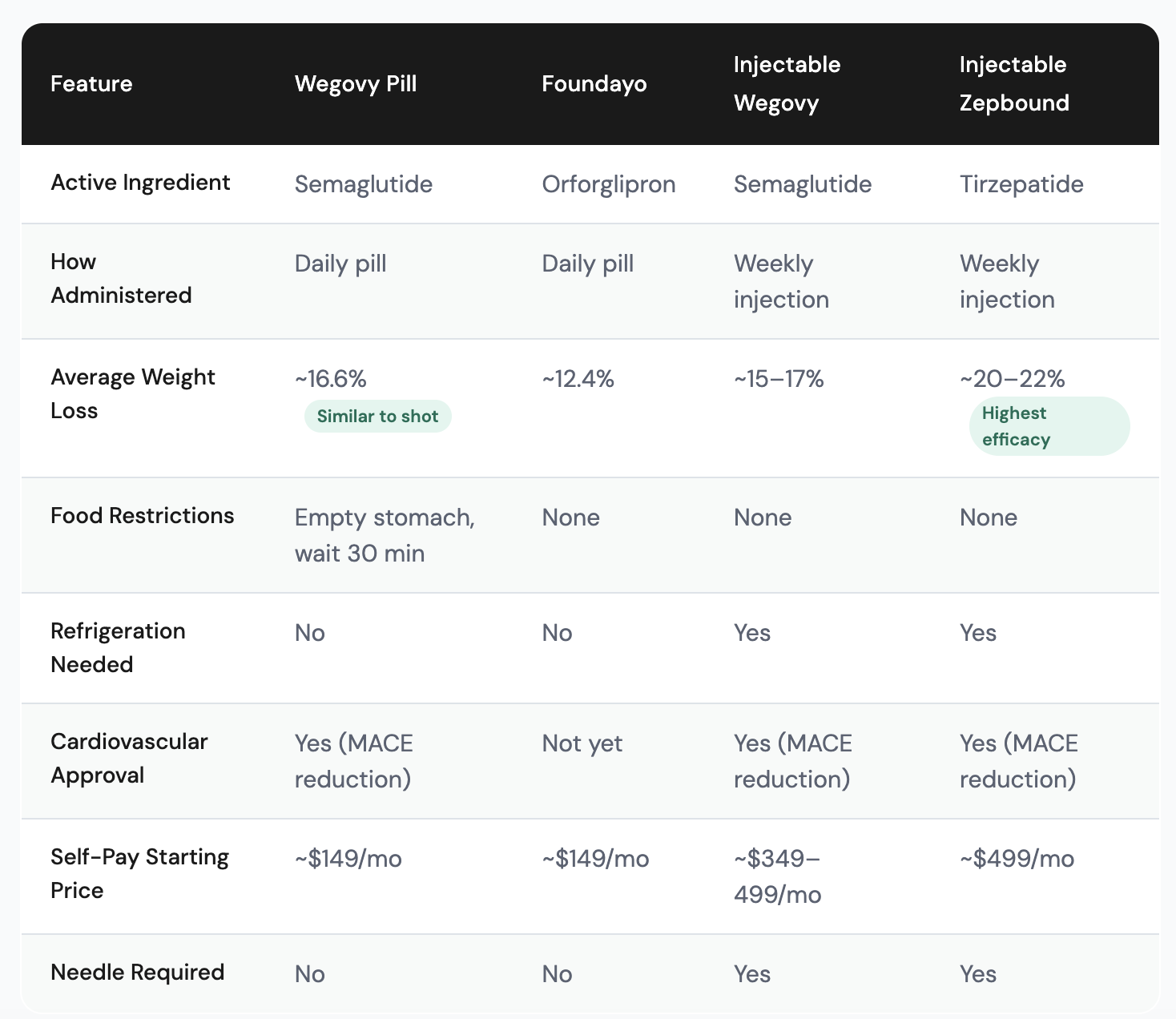Screen dimensions: 1176x1019
Task: Click "Empty stomach, wait 30 min" cell
Action: [385, 535]
